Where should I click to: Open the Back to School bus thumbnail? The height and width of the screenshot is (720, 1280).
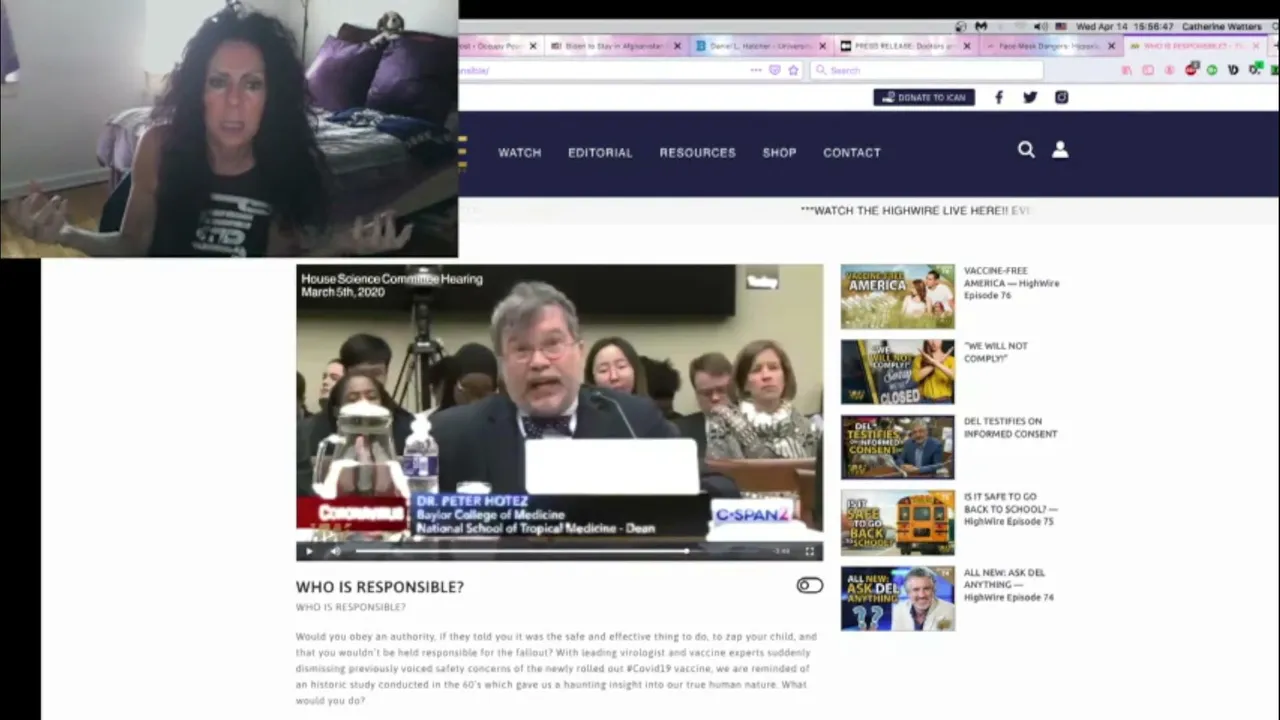(x=897, y=523)
